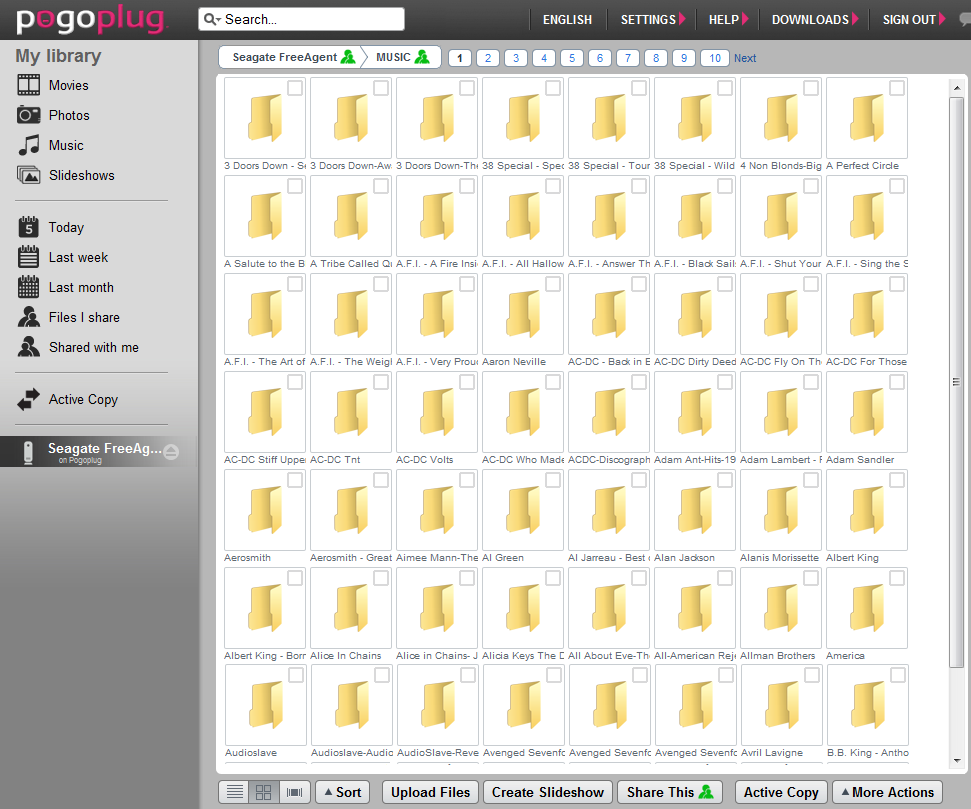Open Music library section

point(66,145)
